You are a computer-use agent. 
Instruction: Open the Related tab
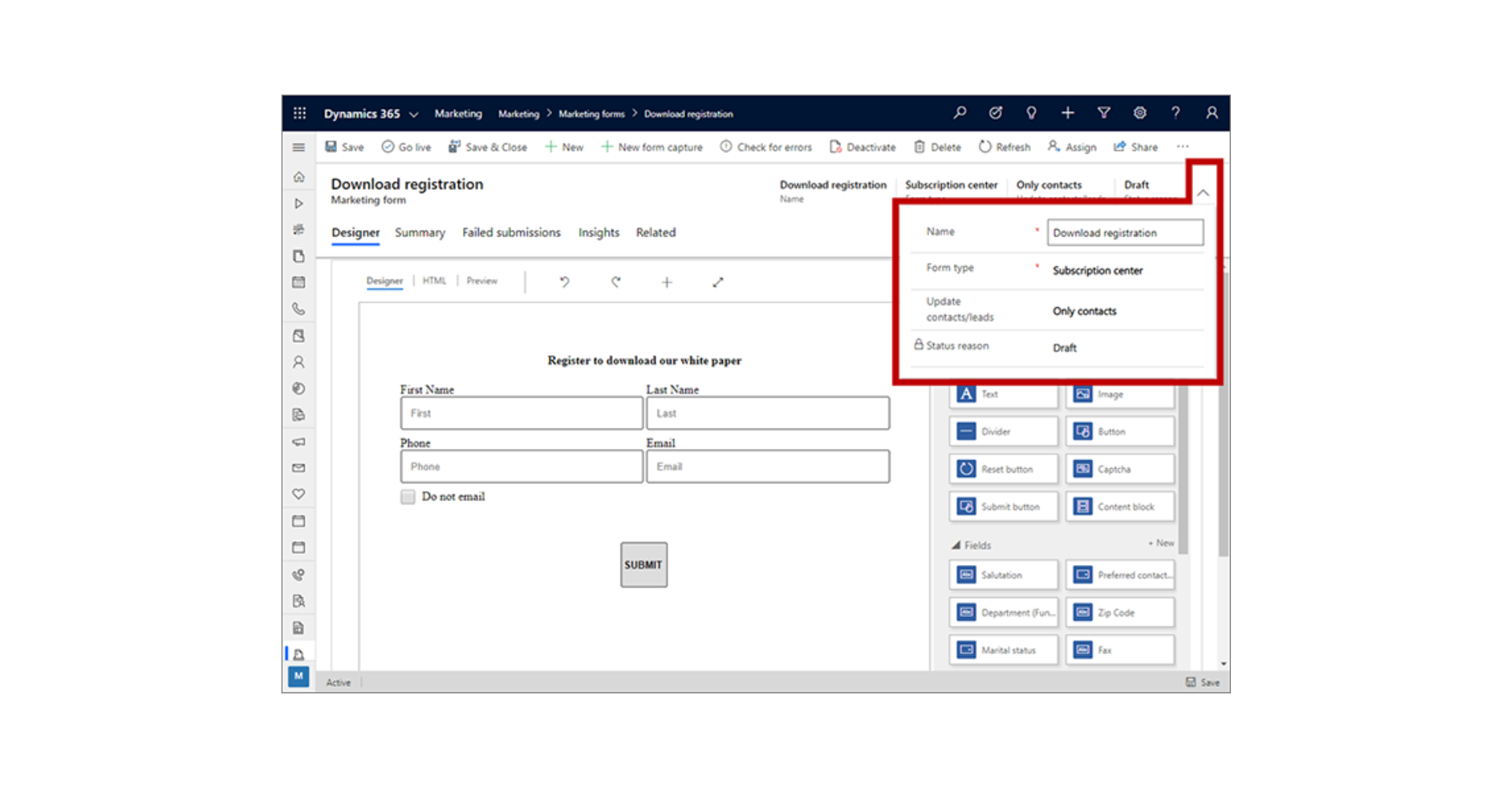click(655, 232)
